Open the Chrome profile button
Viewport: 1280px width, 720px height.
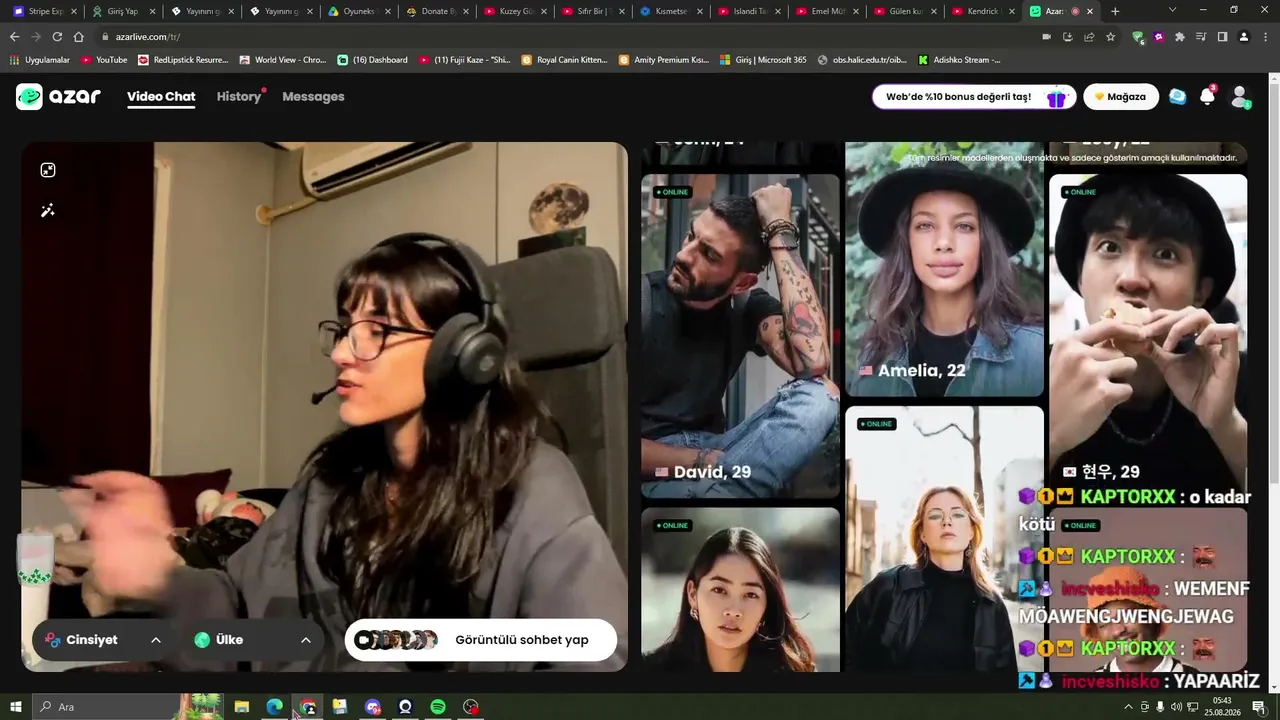pyautogui.click(x=1244, y=37)
